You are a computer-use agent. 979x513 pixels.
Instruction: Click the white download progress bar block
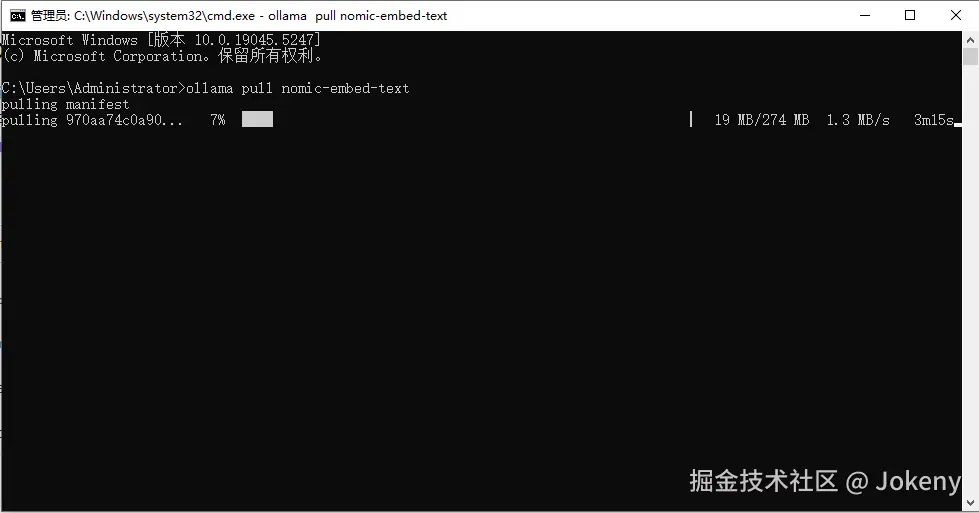click(x=257, y=119)
